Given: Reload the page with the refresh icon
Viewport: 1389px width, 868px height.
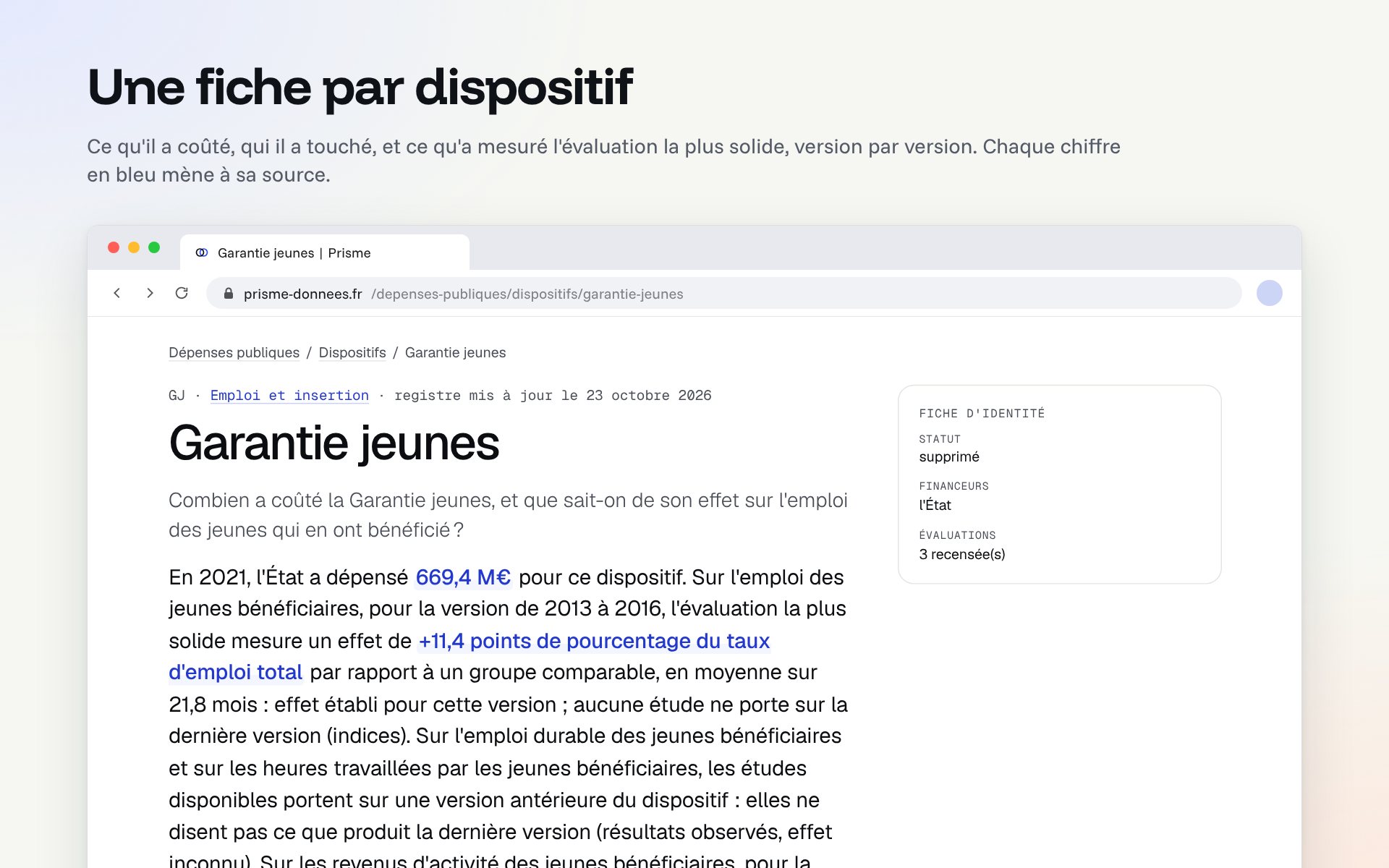Looking at the screenshot, I should (182, 293).
